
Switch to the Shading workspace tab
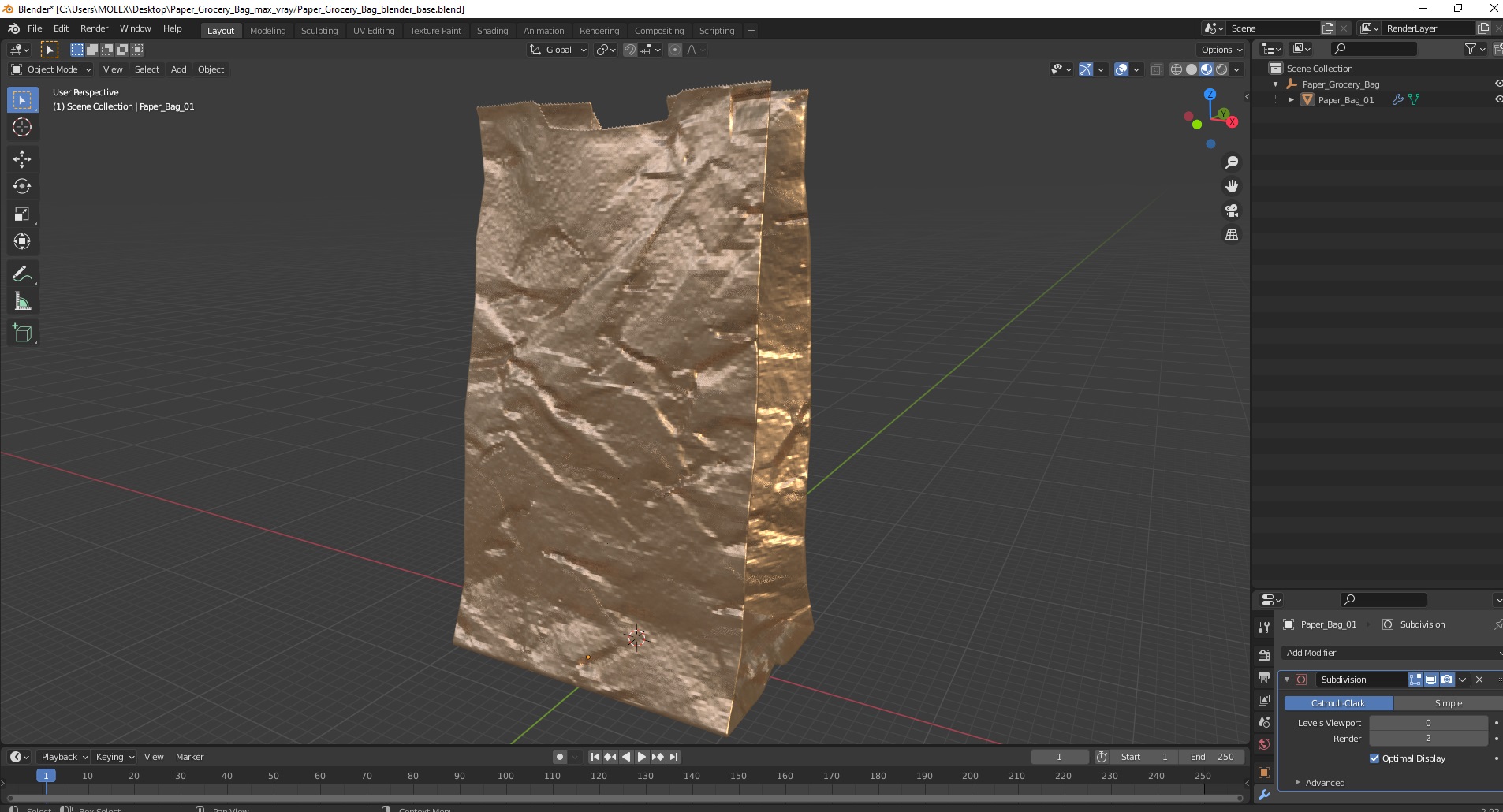492,31
